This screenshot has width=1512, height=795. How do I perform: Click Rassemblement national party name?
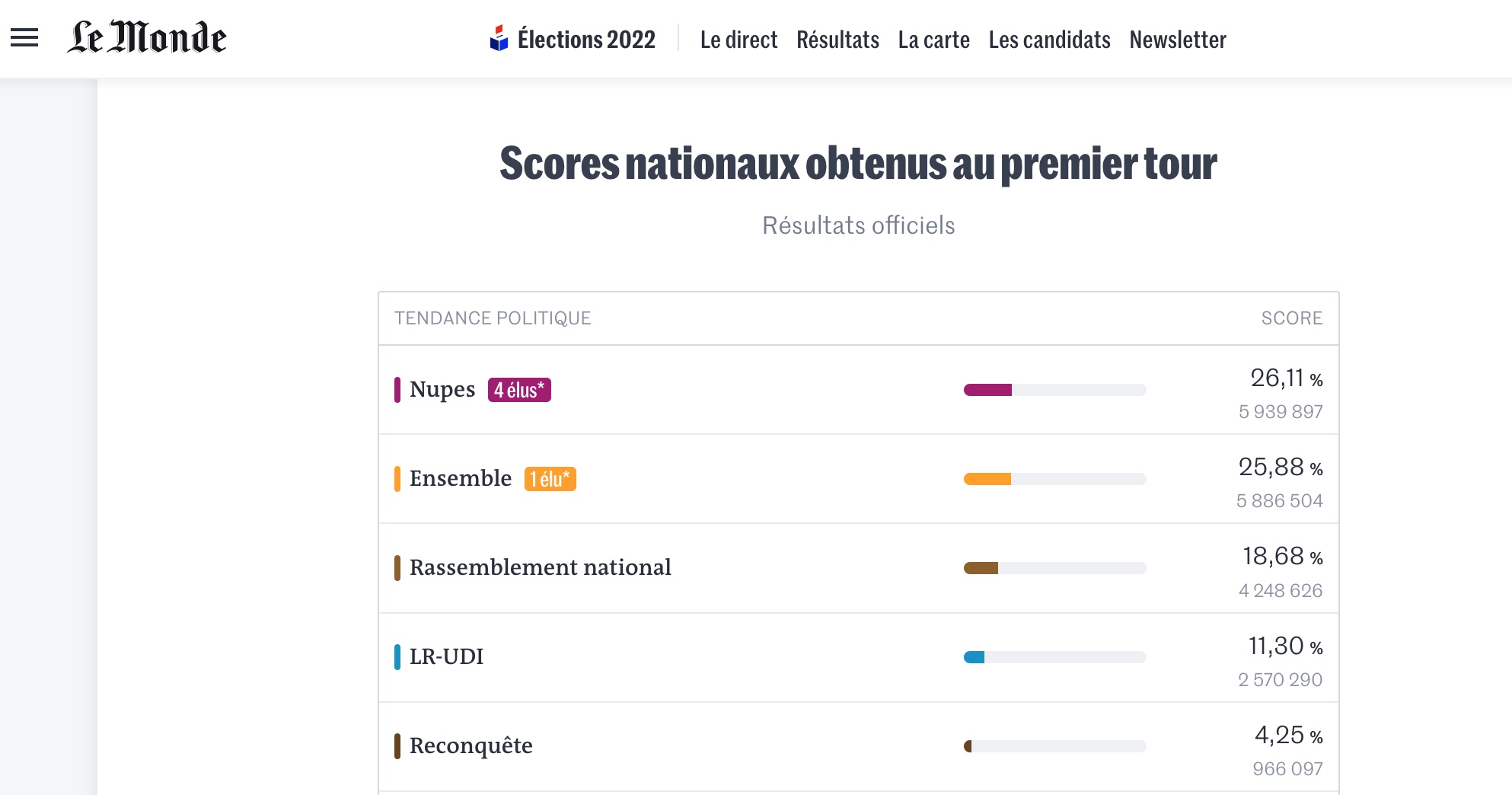[540, 567]
